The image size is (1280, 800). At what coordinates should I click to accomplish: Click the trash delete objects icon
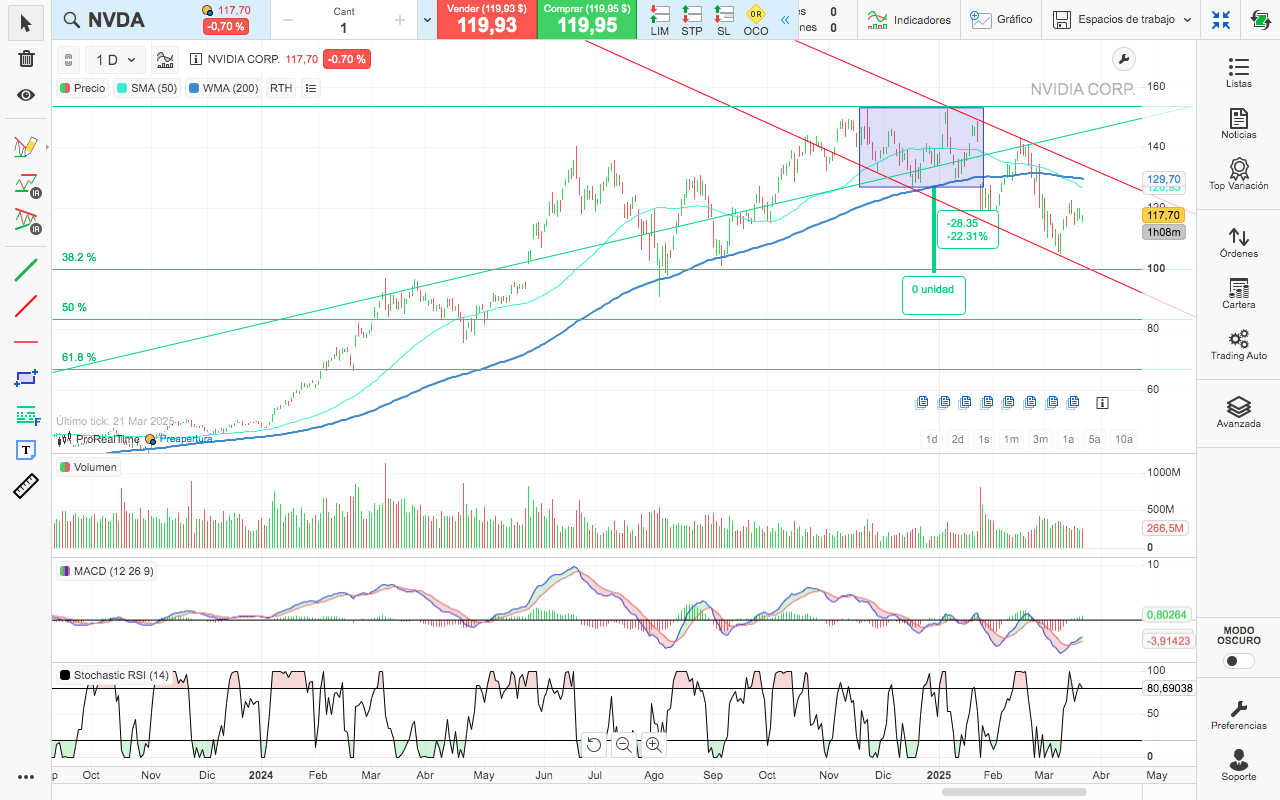[x=26, y=58]
